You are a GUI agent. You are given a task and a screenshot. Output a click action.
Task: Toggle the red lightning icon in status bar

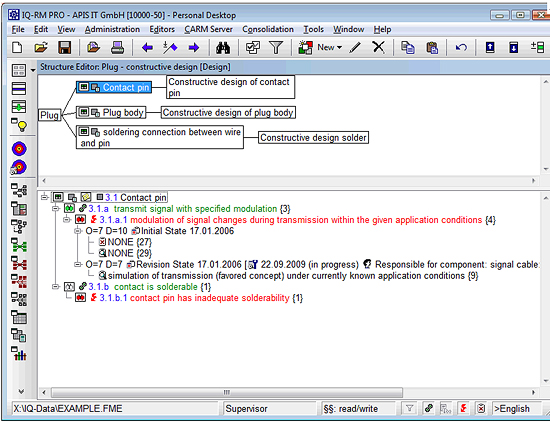[x=464, y=408]
